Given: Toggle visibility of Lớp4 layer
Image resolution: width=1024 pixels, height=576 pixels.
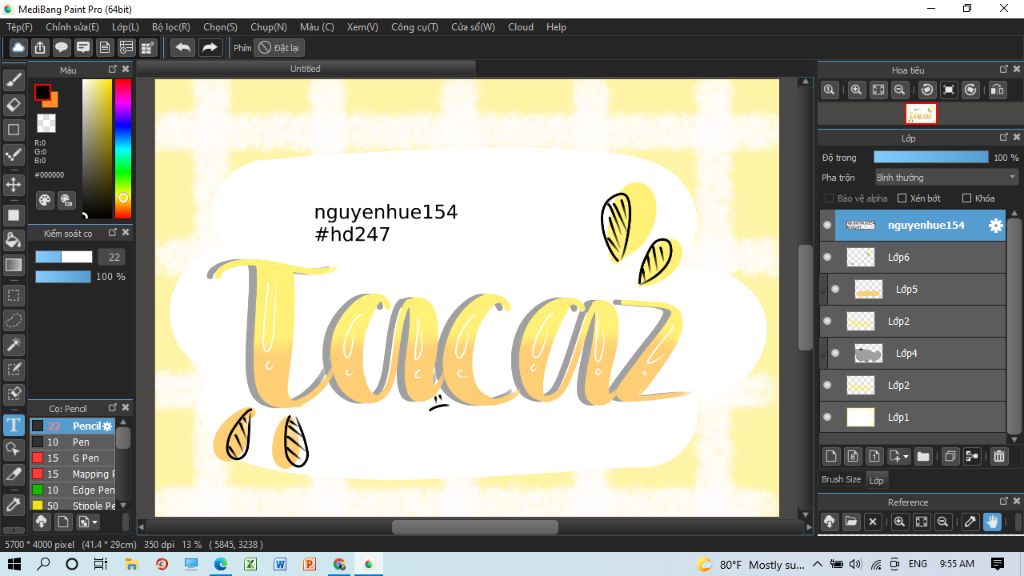Looking at the screenshot, I should point(835,353).
